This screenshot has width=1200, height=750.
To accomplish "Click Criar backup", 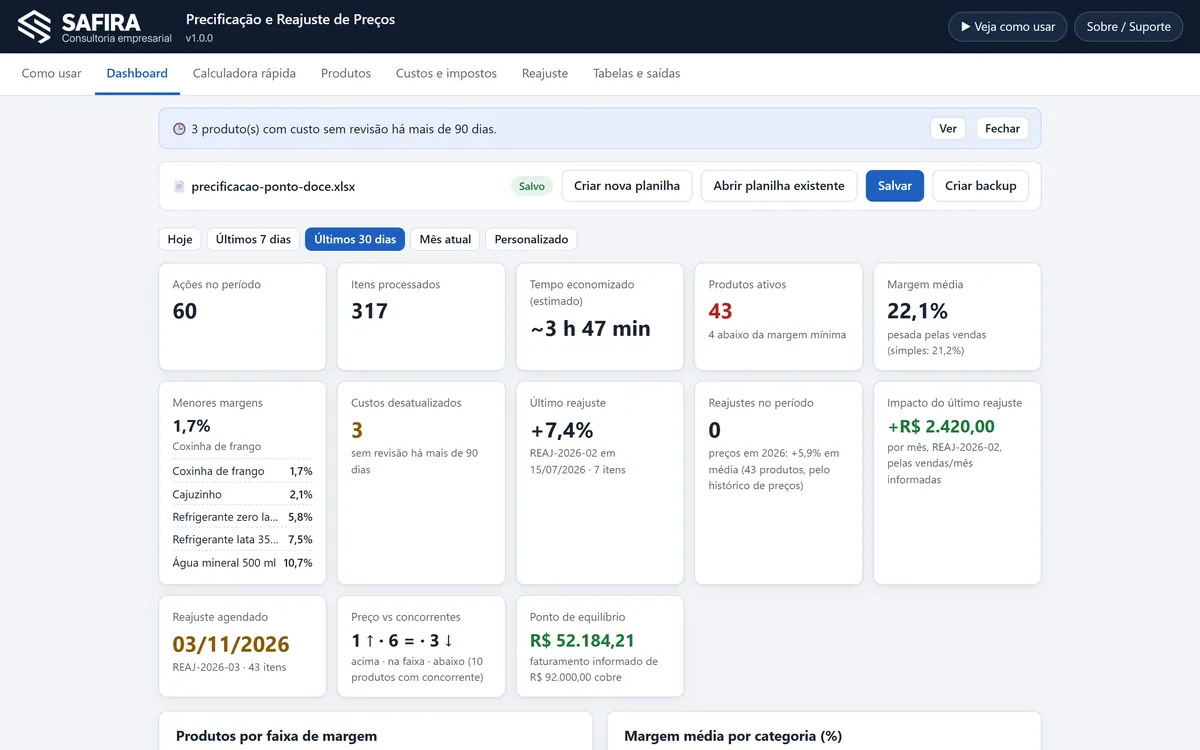I will pos(981,186).
